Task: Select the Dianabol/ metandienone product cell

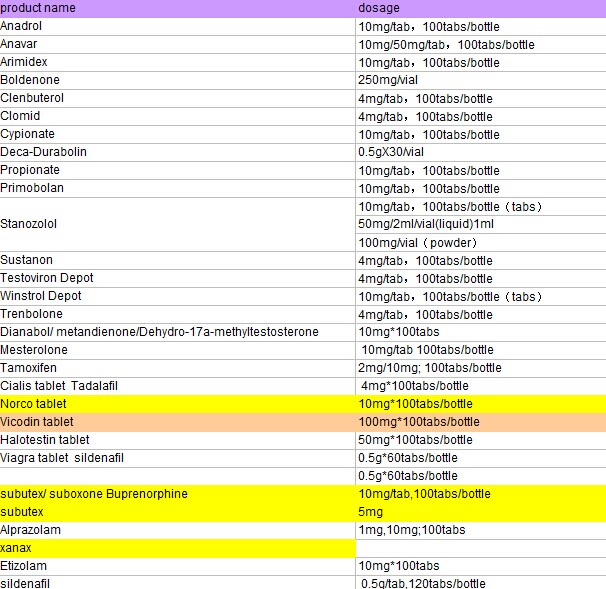Action: tap(177, 332)
